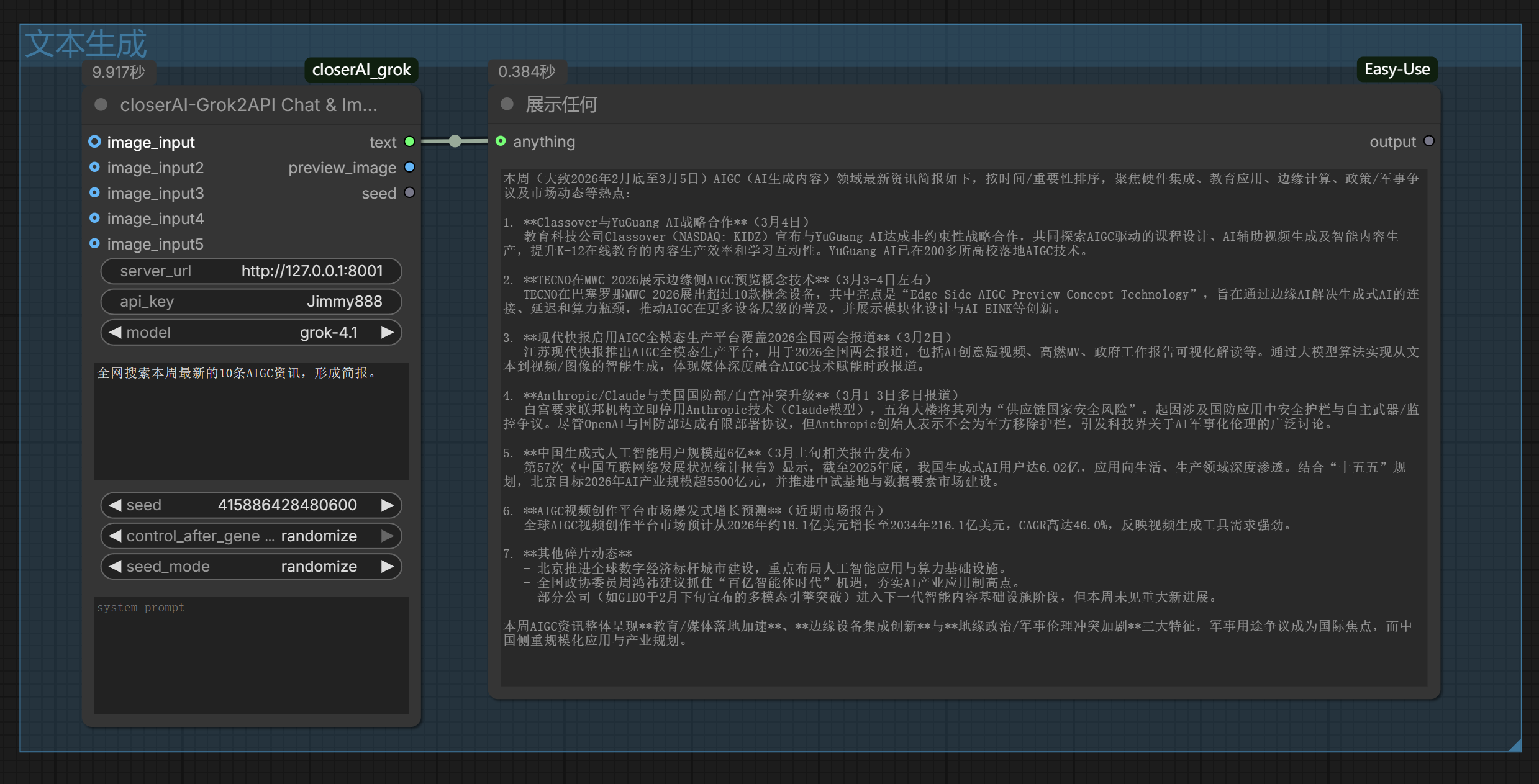This screenshot has height=784, width=1539.
Task: Click the seed output socket
Action: [409, 193]
